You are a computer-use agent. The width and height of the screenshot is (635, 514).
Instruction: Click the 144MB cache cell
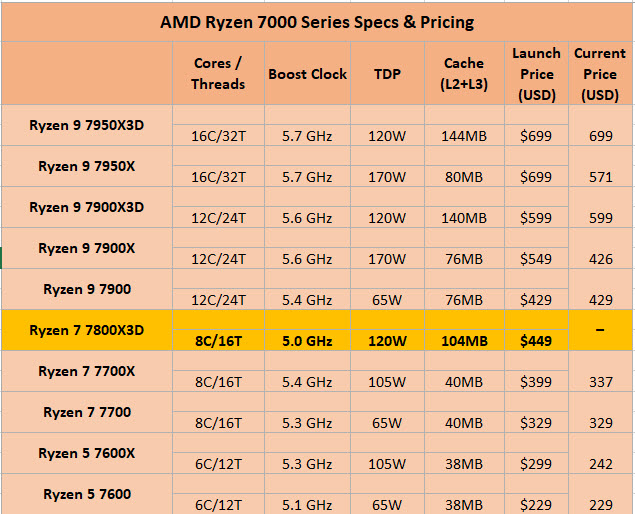click(x=464, y=136)
